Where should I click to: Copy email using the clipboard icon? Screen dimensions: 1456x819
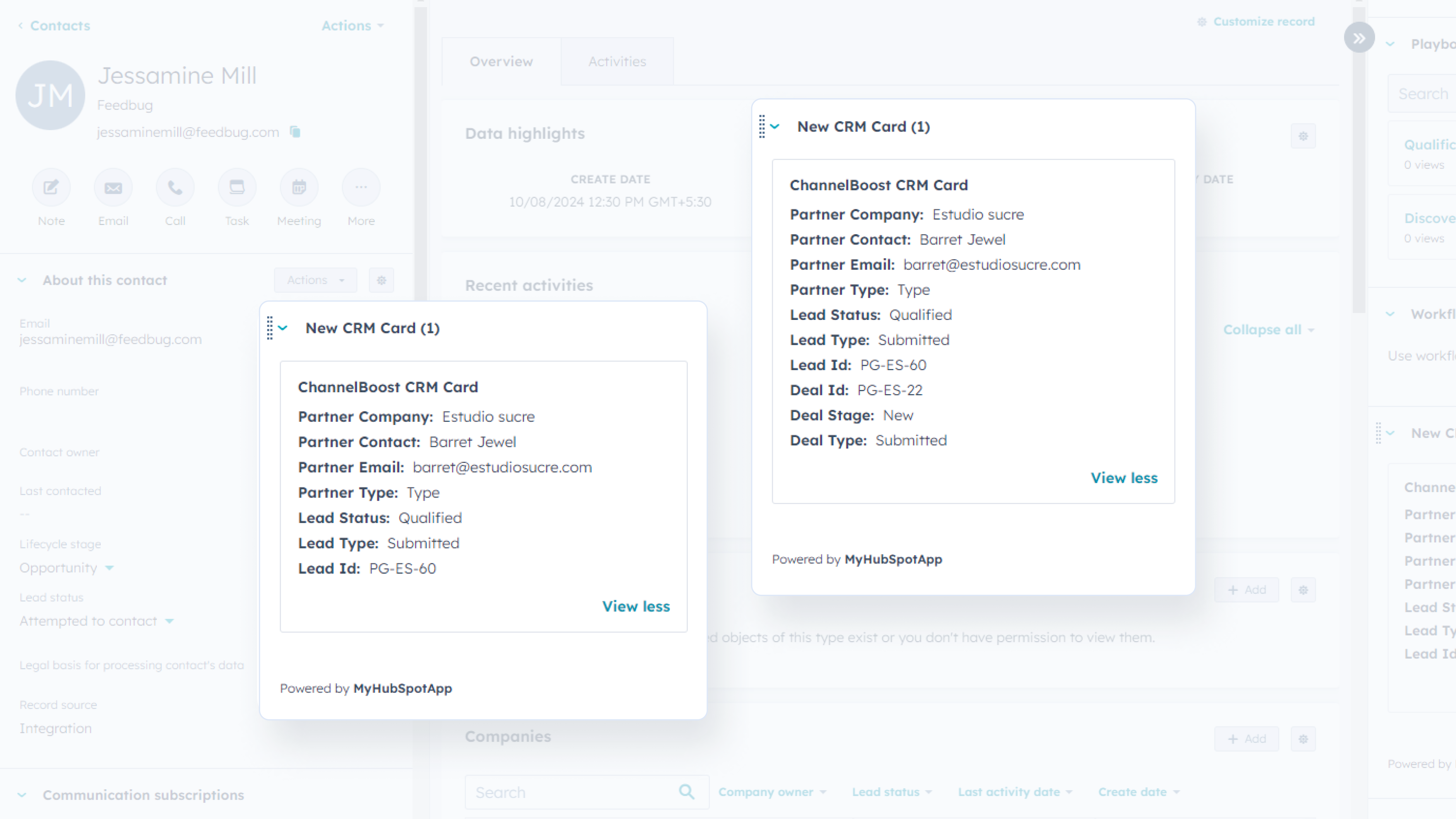click(x=295, y=132)
